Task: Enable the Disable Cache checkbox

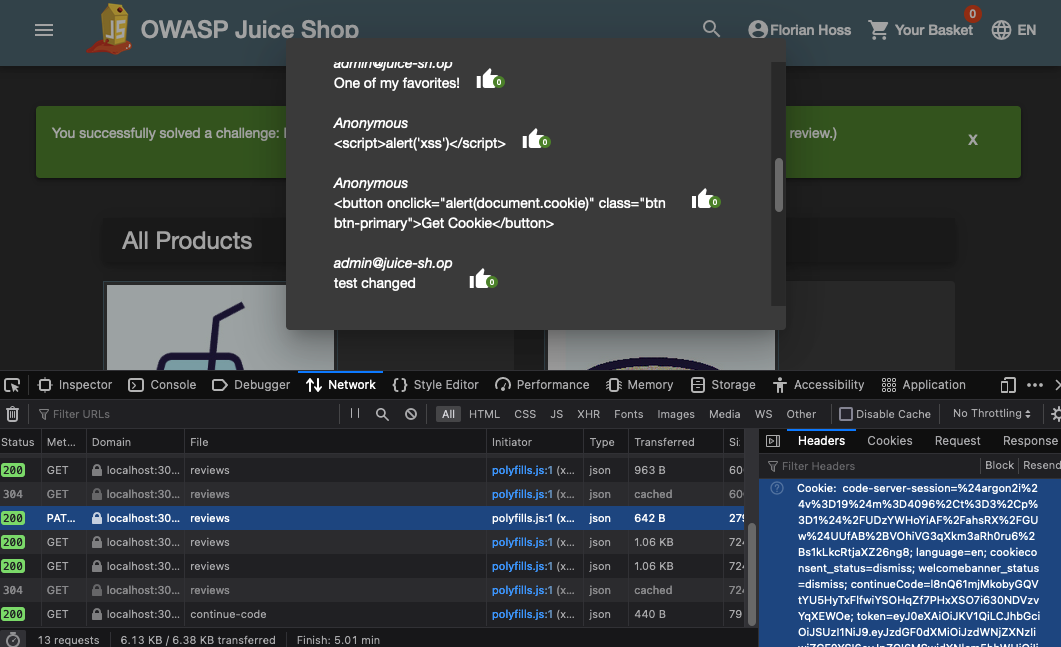Action: (x=846, y=414)
